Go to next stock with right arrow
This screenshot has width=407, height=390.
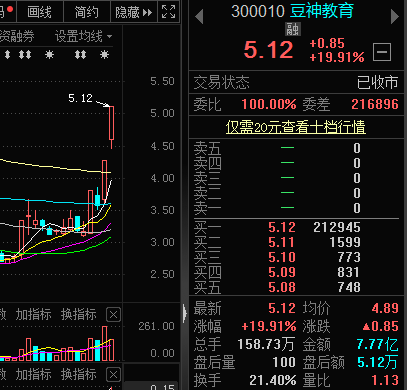pos(395,16)
